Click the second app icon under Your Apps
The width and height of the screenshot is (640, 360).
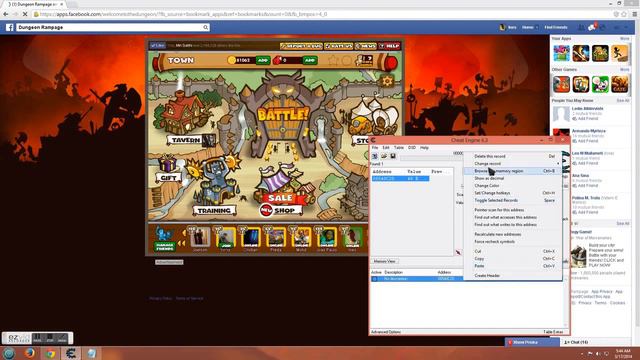(581, 53)
